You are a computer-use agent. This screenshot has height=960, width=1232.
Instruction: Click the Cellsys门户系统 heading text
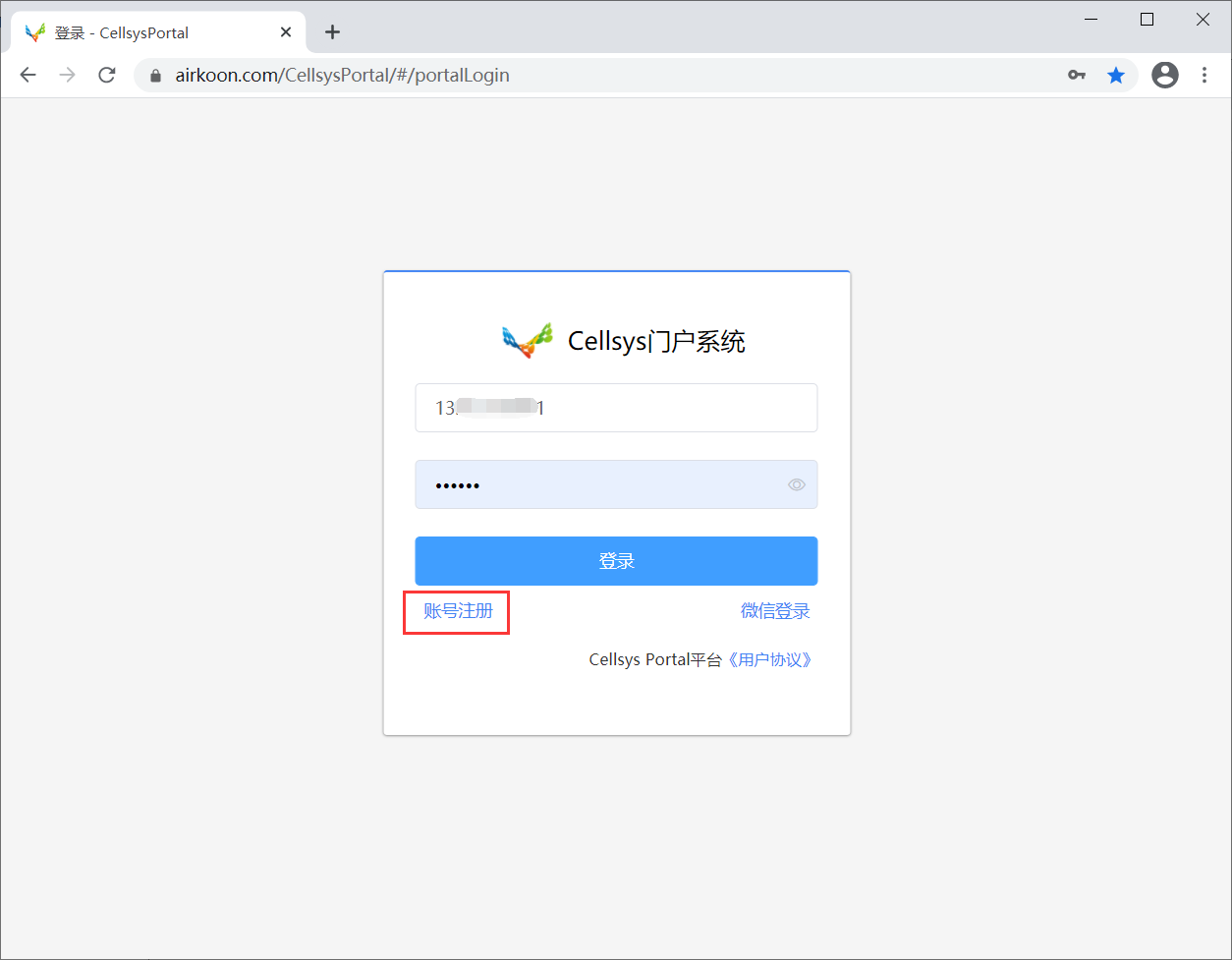click(656, 341)
